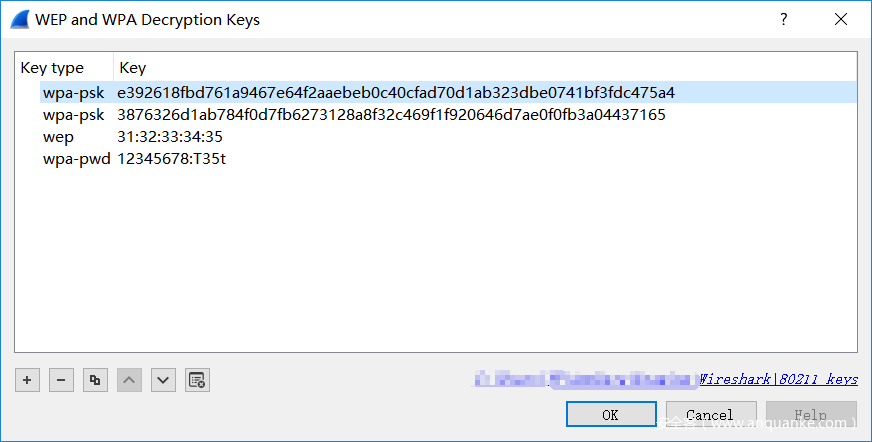Click the Help button
The image size is (872, 442).
(x=811, y=415)
